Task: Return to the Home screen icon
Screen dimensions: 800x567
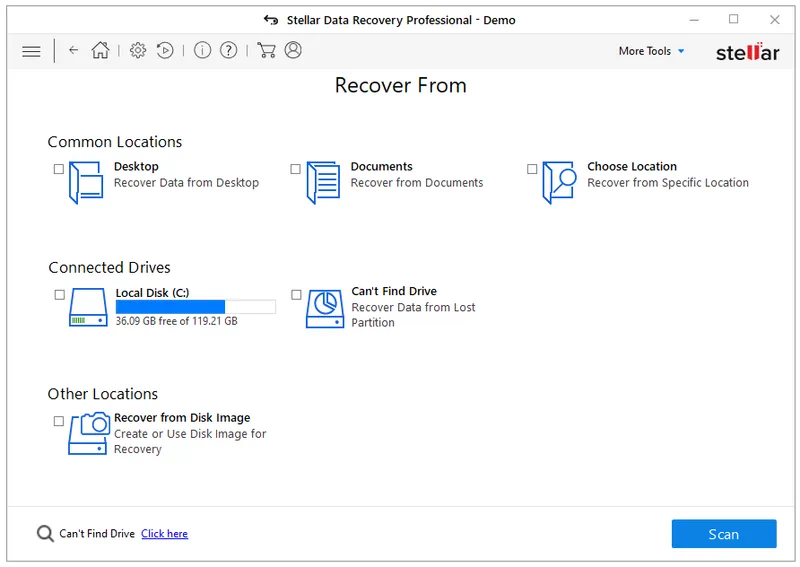Action: point(101,50)
